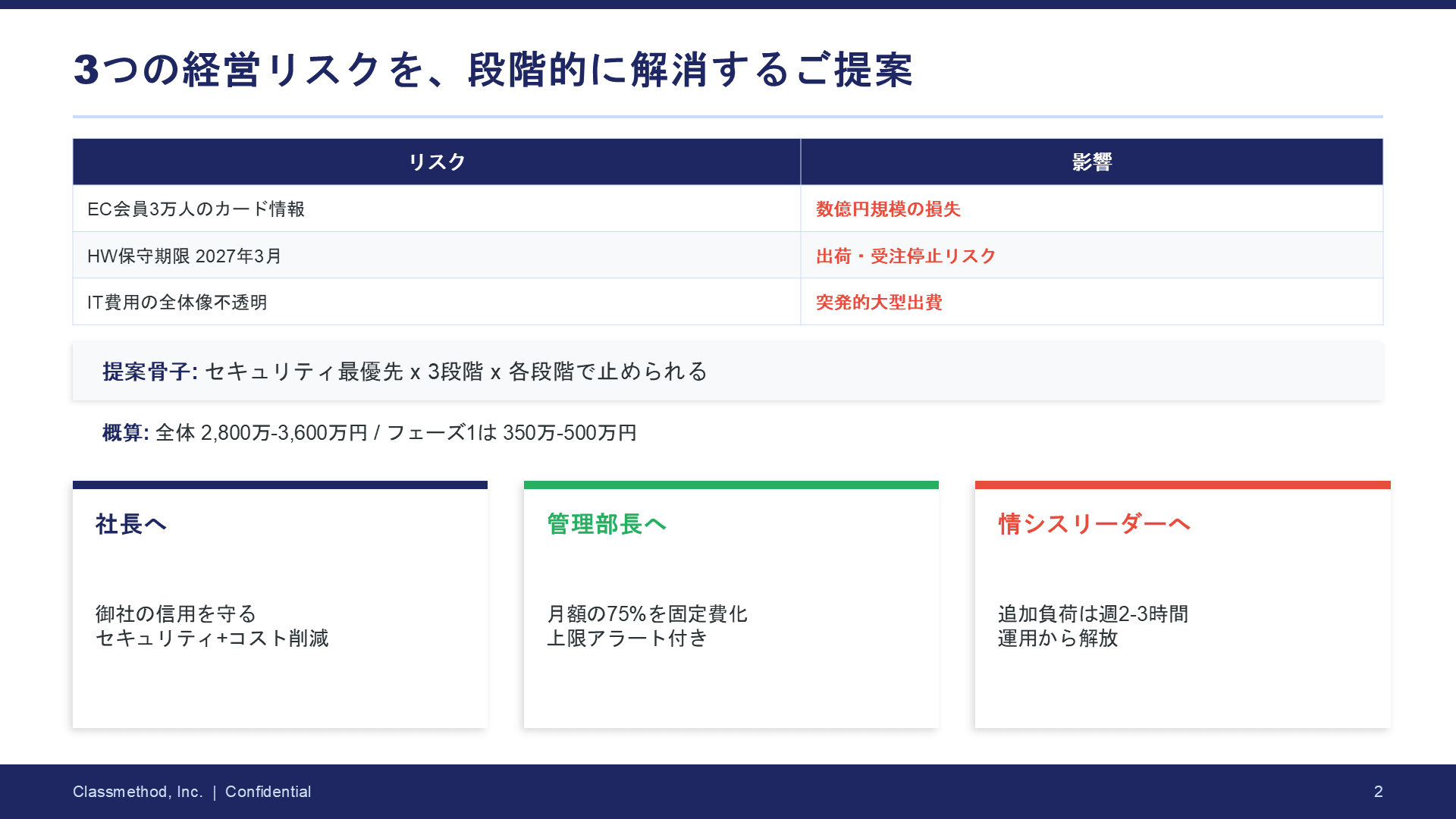Click the 概算 cost estimate line
This screenshot has width=1456, height=819.
(x=369, y=433)
